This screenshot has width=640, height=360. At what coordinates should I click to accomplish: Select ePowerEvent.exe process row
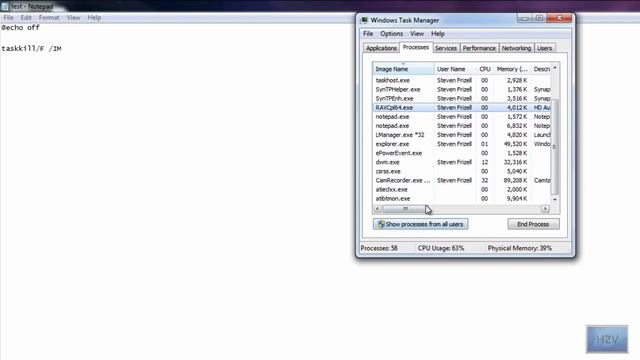click(x=462, y=153)
